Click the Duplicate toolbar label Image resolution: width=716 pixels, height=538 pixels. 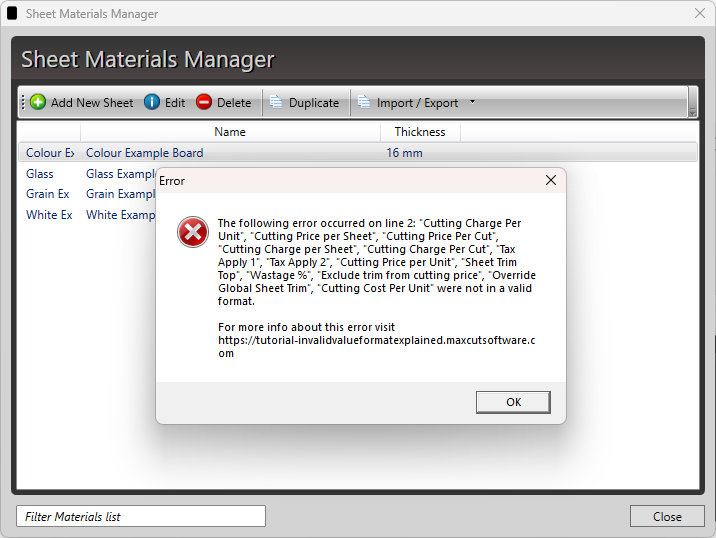(x=314, y=103)
